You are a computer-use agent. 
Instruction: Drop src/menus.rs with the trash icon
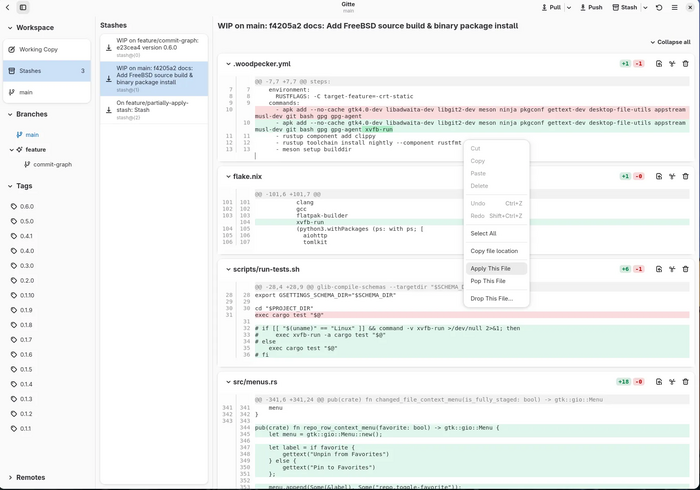[686, 382]
